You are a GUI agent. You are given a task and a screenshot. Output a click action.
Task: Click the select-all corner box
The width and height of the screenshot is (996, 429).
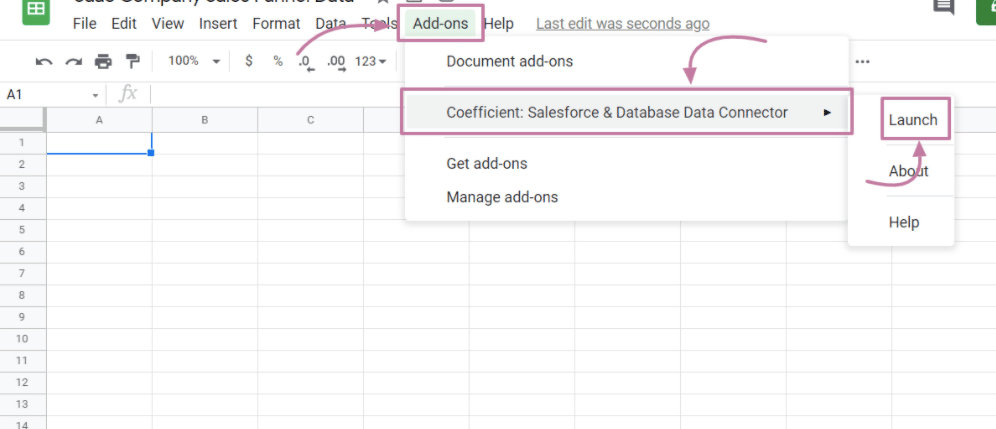tap(22, 119)
